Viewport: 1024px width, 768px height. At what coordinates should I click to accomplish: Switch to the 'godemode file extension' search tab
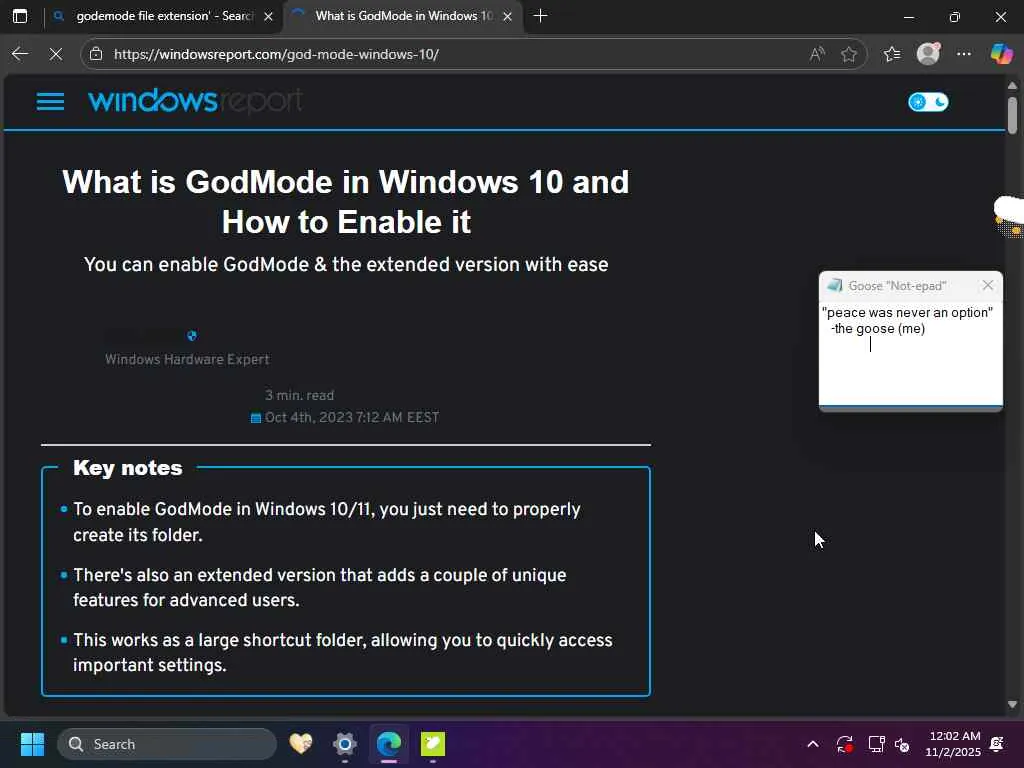[164, 16]
